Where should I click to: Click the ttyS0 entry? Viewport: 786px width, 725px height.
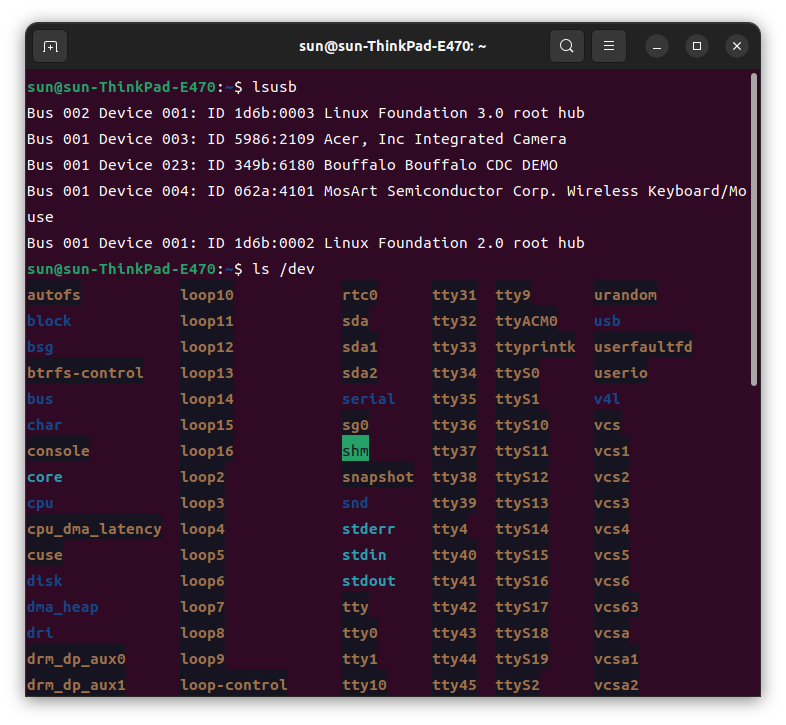point(517,373)
